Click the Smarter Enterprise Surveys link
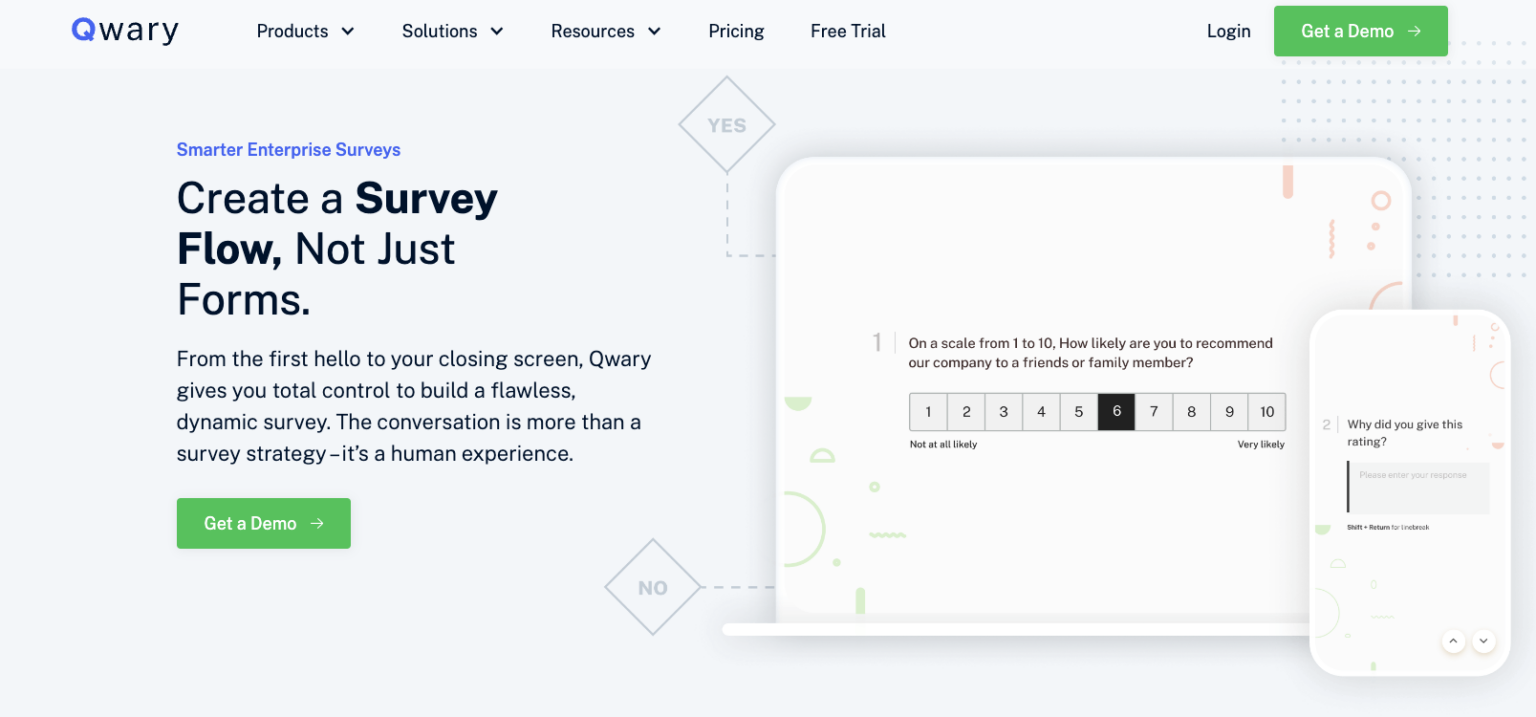Viewport: 1536px width, 717px height. coord(288,149)
